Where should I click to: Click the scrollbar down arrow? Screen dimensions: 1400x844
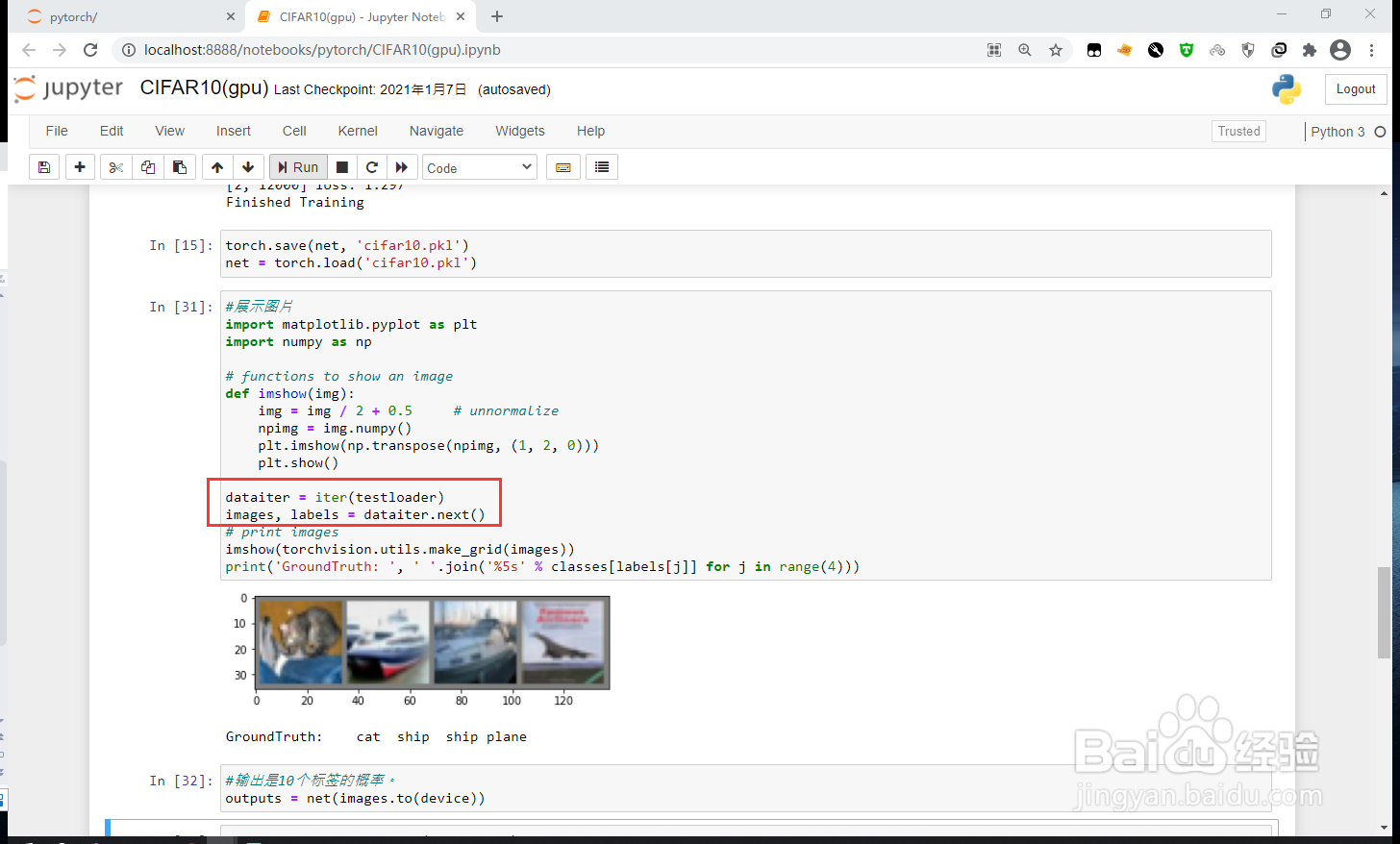click(1383, 827)
